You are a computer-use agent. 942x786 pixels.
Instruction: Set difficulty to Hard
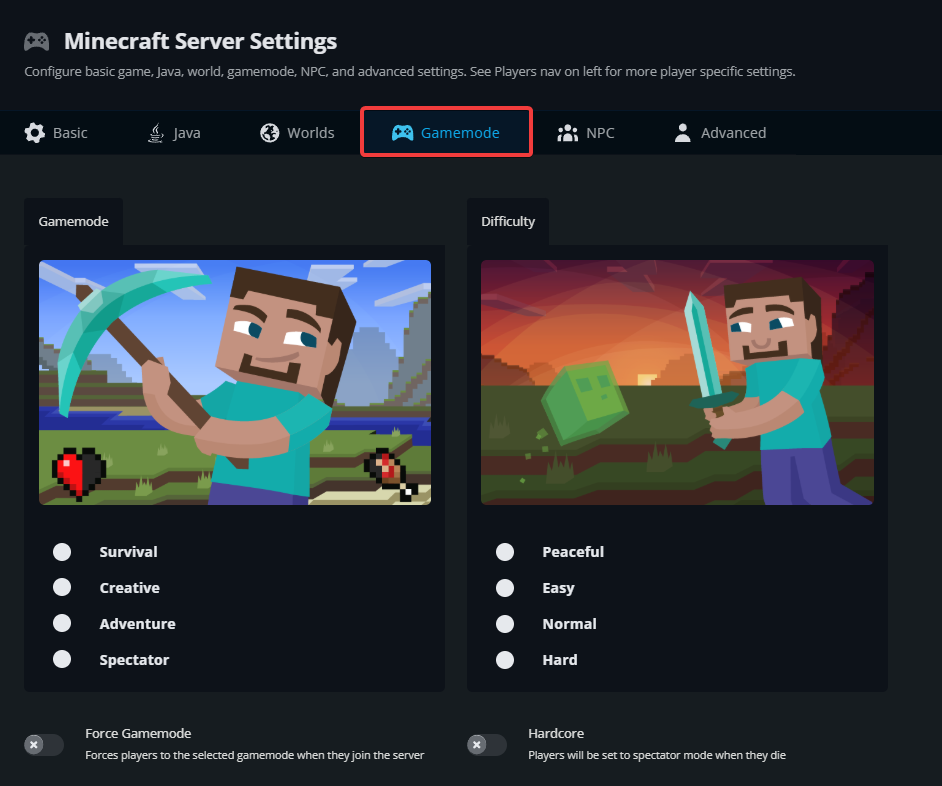click(x=505, y=659)
